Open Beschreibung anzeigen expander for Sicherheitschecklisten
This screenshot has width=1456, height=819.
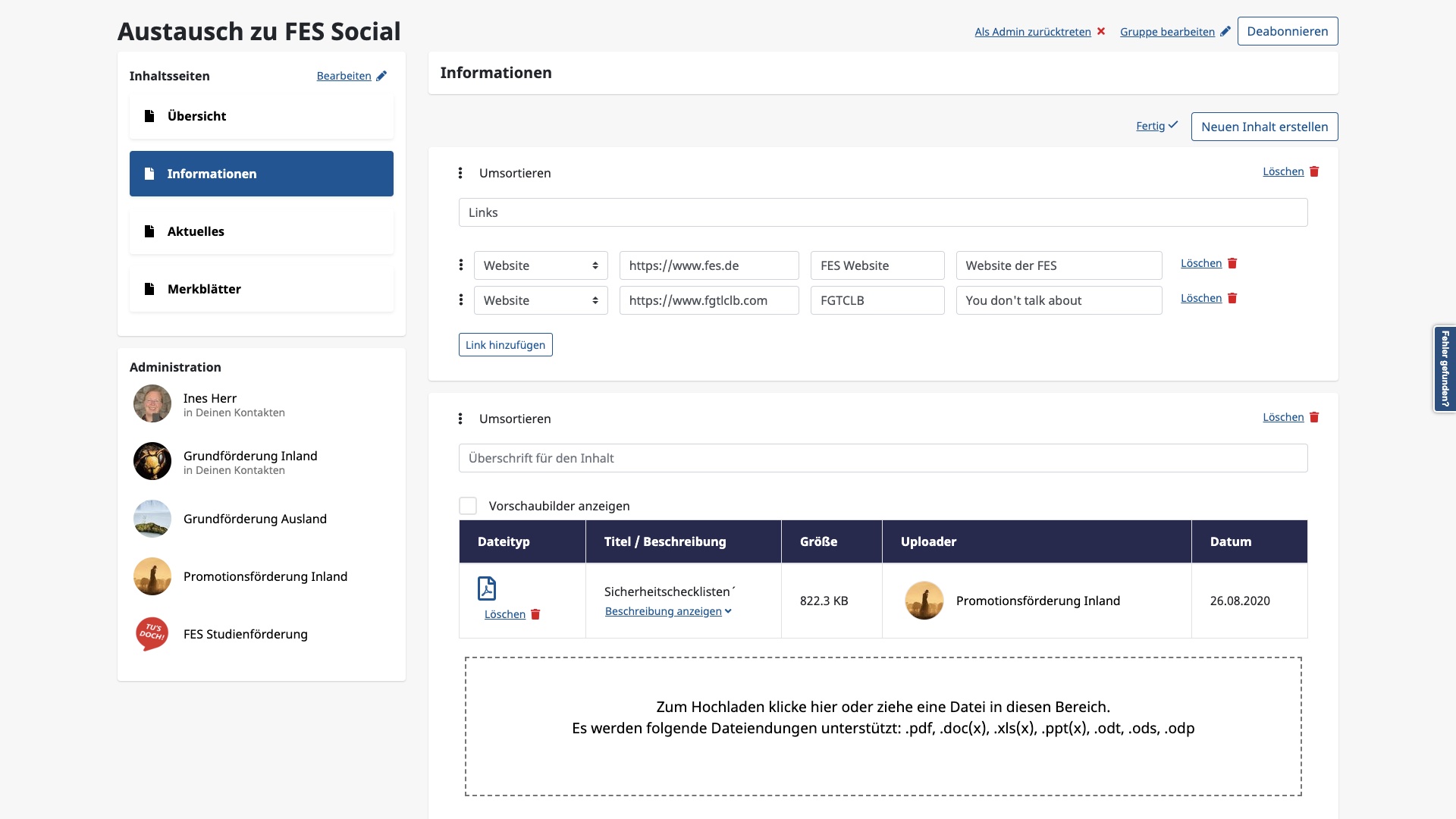coord(667,611)
